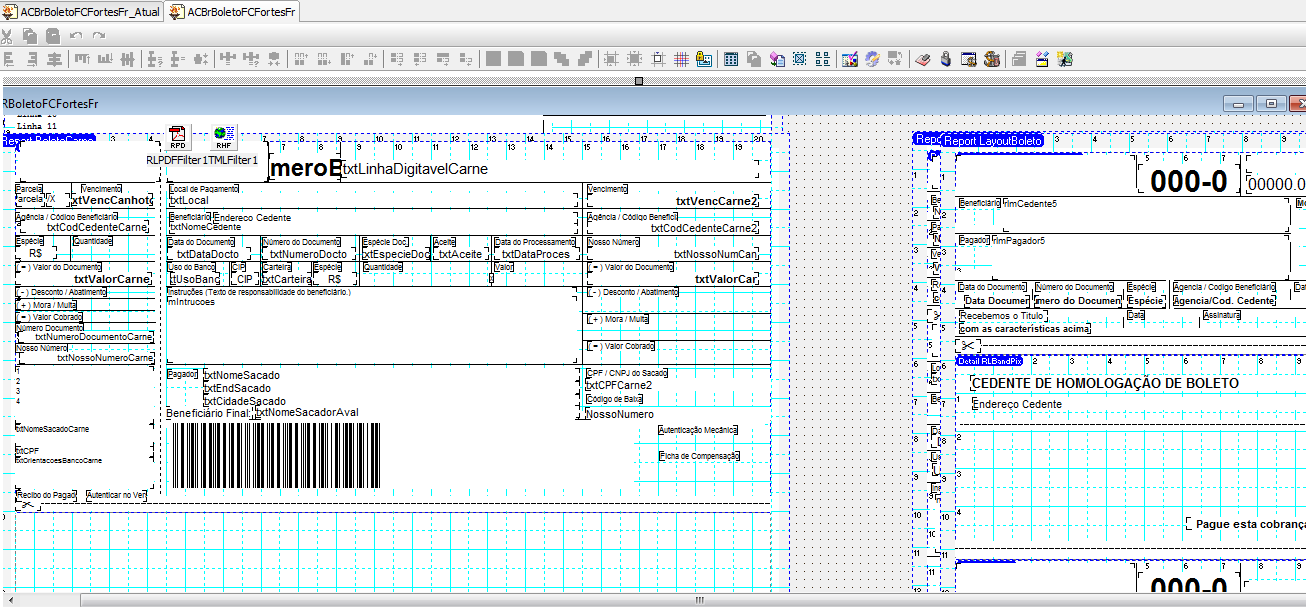1306x607 pixels.
Task: Select the Recebemos o Título label
Action: tap(1001, 315)
